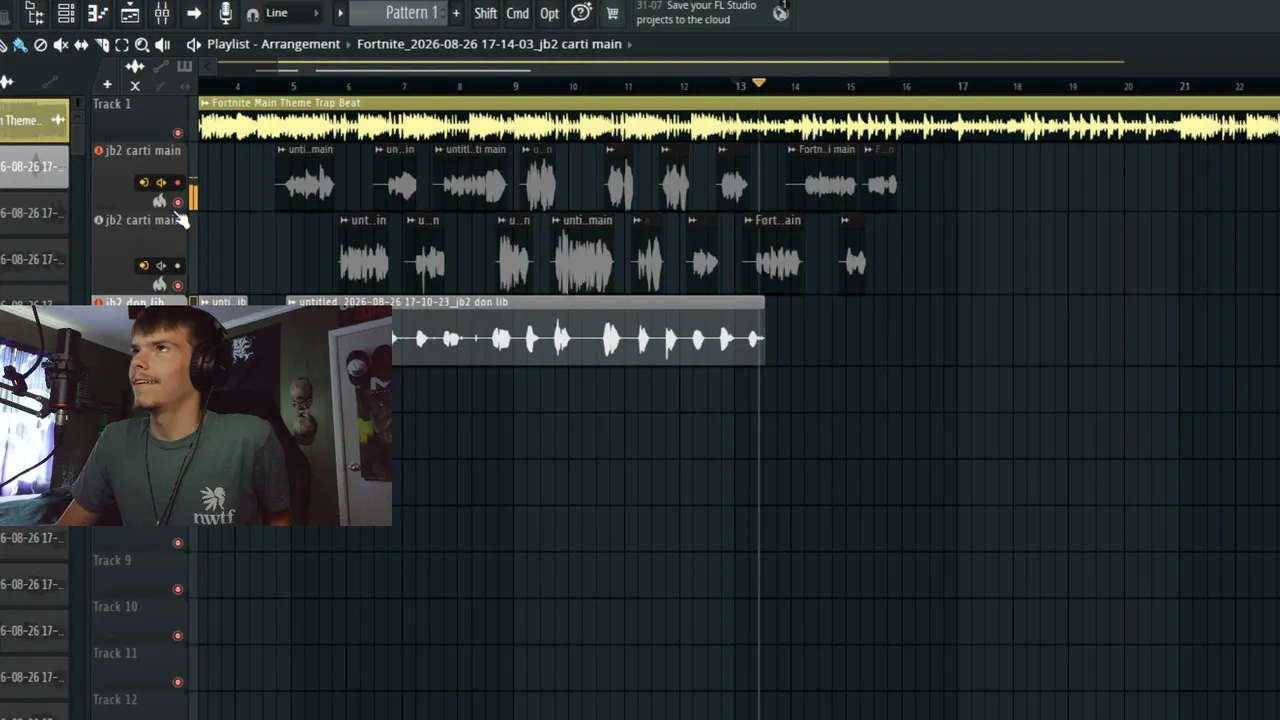Image resolution: width=1280 pixels, height=720 pixels.
Task: Toggle input monitoring on second jb2 carti main
Action: pyautogui.click(x=143, y=266)
